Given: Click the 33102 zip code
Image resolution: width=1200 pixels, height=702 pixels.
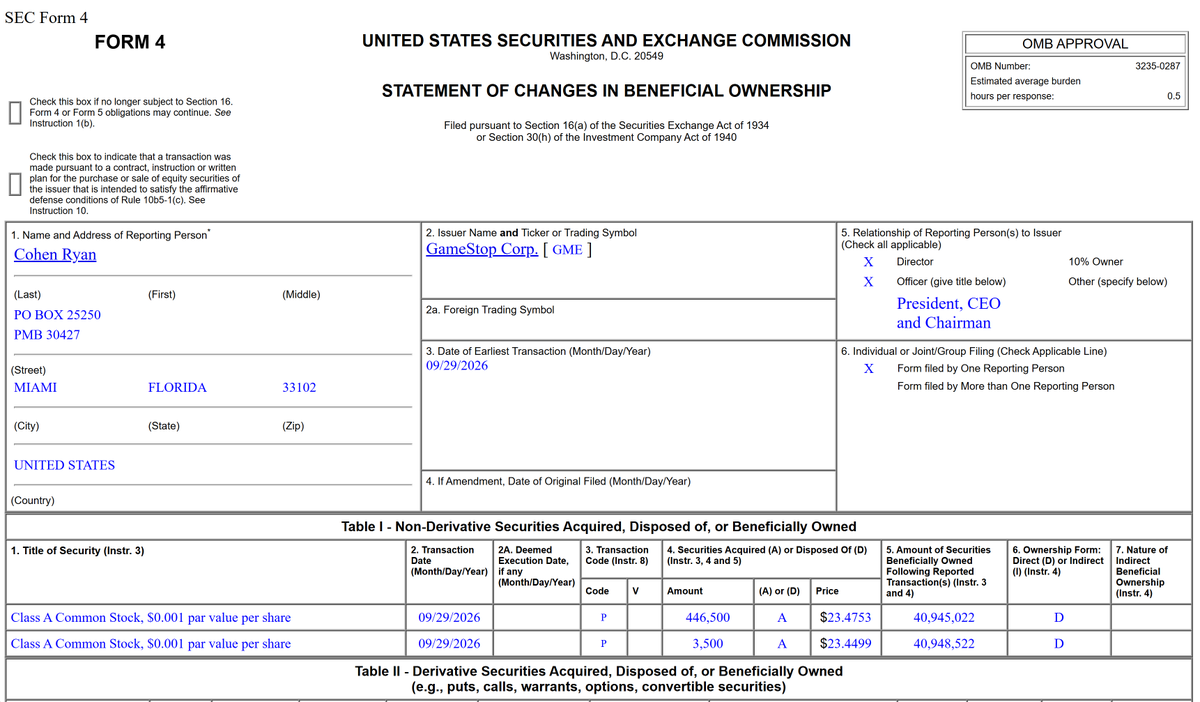Looking at the screenshot, I should pos(299,387).
